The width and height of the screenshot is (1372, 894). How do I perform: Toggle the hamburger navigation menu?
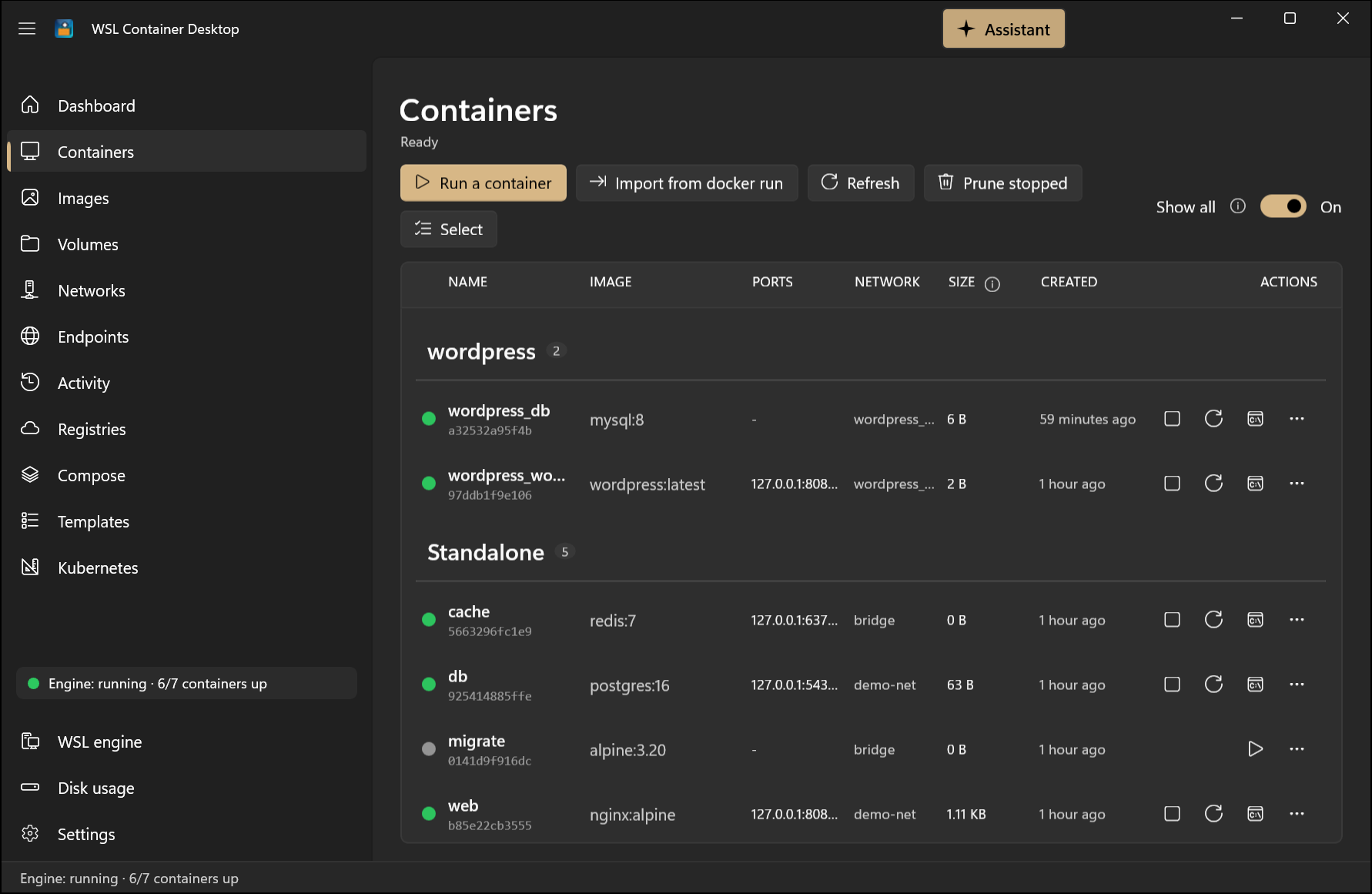click(27, 28)
